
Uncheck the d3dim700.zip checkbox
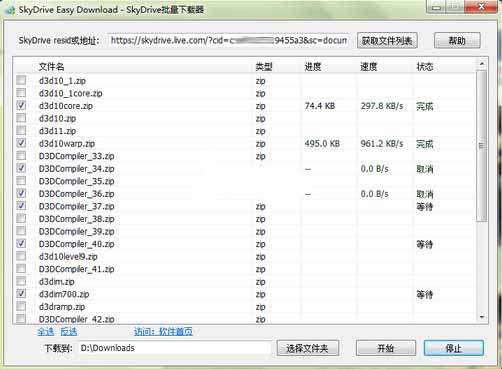point(21,293)
